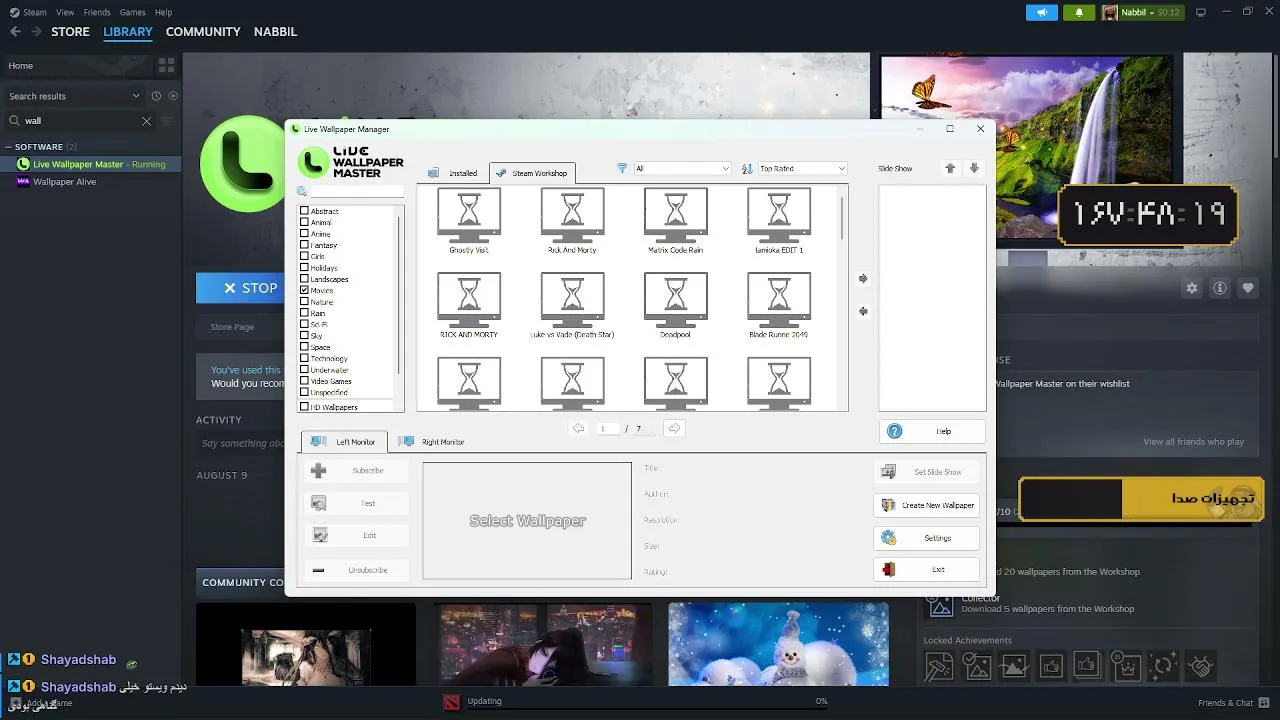1280x720 pixels.
Task: Select the Blade Runner 2049 wallpaper thumbnail
Action: point(778,305)
